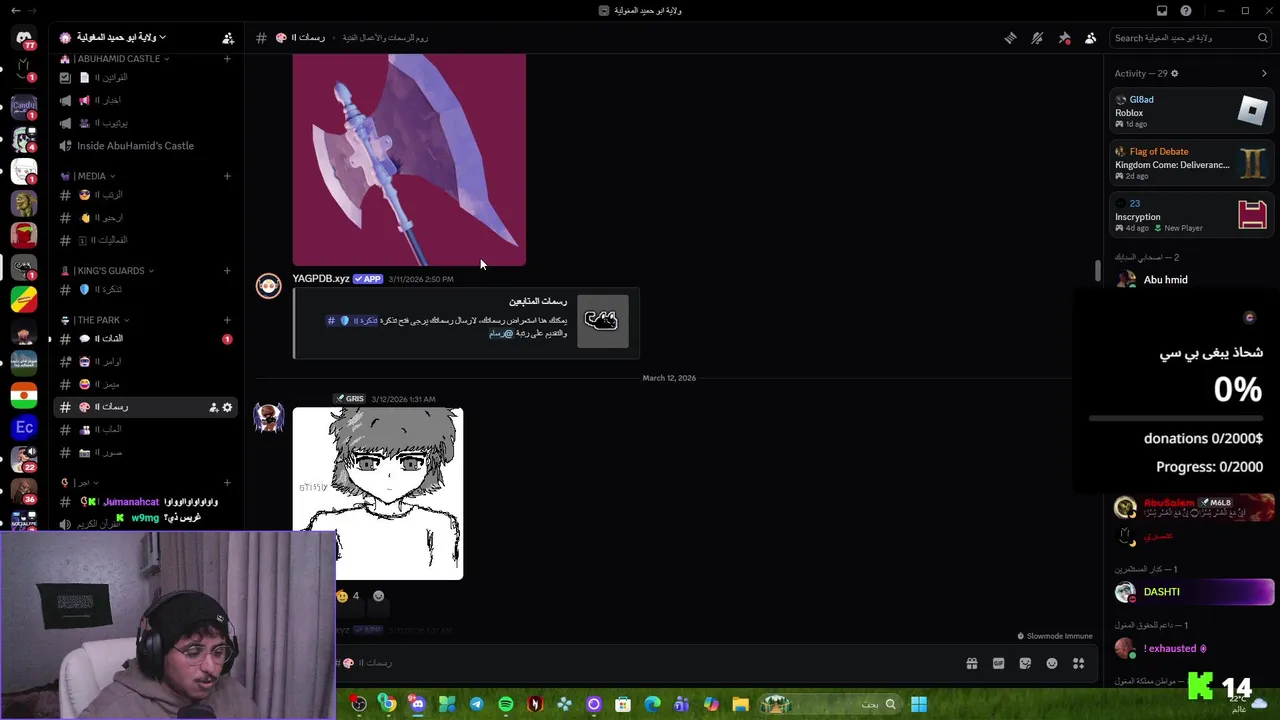The height and width of the screenshot is (720, 1280).
Task: Open Spotify from the taskbar
Action: click(506, 704)
